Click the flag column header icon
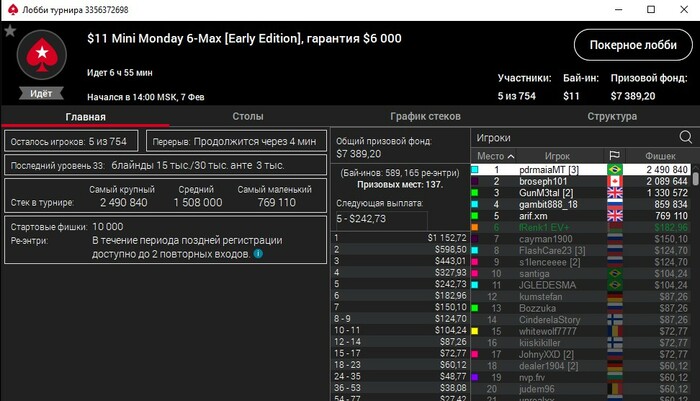700x401 pixels. pos(614,155)
